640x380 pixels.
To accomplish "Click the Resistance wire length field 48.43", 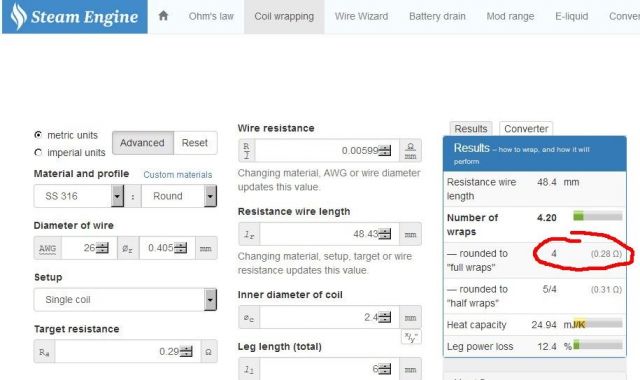I will [329, 234].
